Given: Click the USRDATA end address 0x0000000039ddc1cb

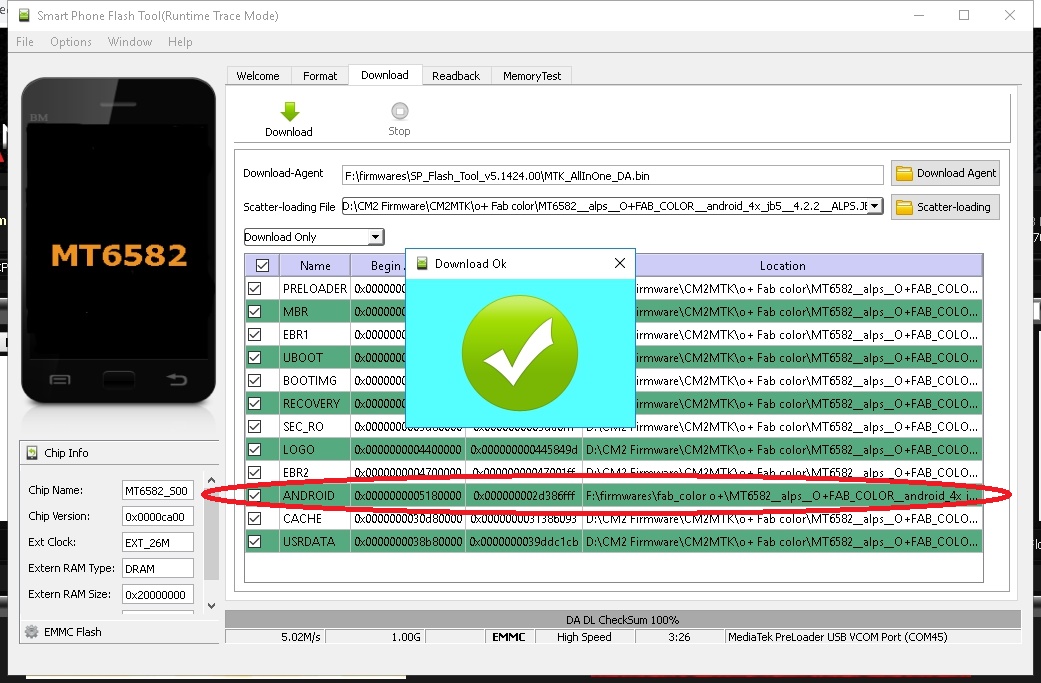Looking at the screenshot, I should coord(524,542).
